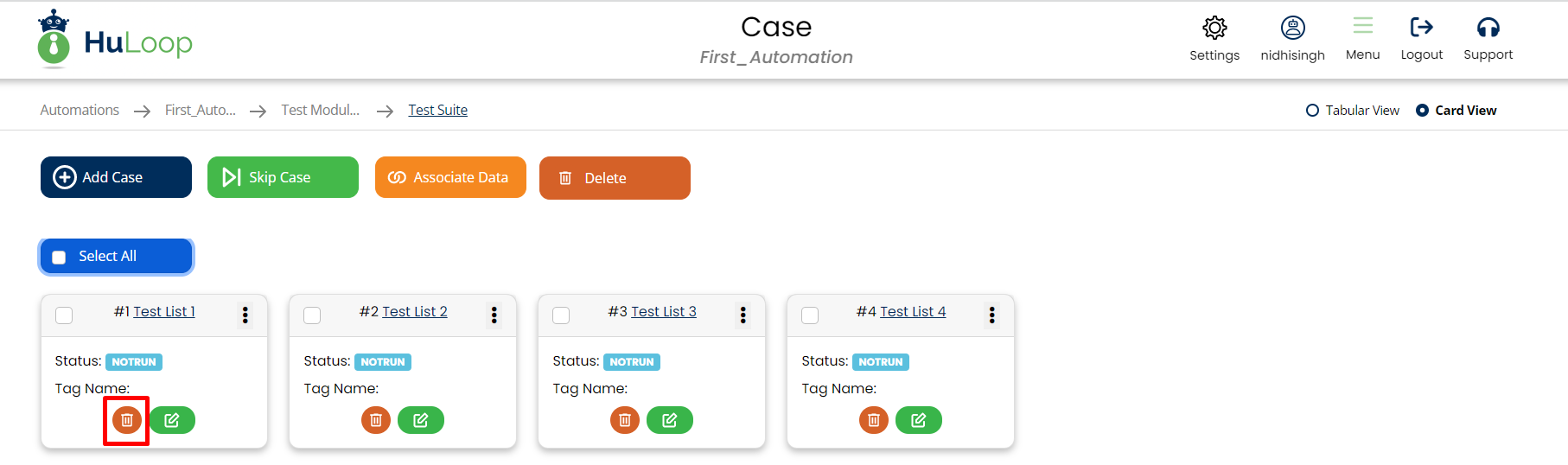Click the orange Associate Data button
The height and width of the screenshot is (465, 1568).
(450, 177)
